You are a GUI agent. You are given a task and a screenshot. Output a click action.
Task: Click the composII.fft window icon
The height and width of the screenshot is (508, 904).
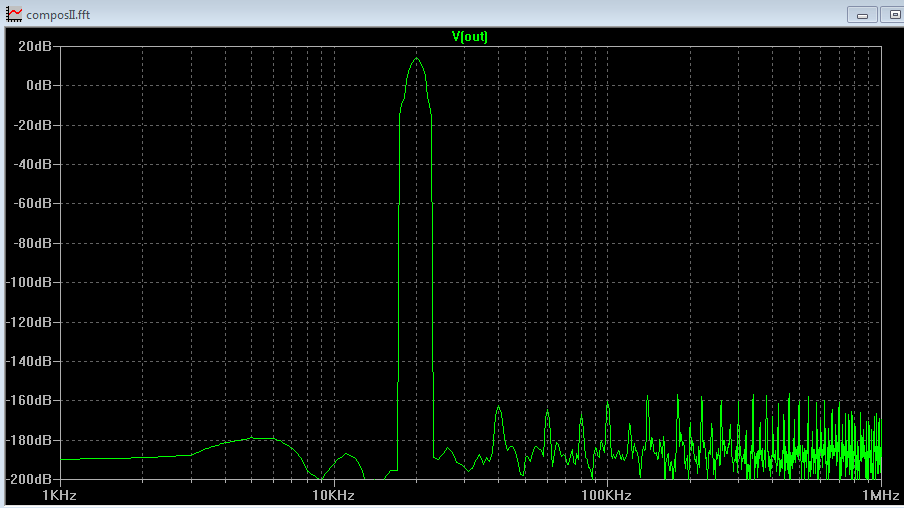click(x=14, y=14)
